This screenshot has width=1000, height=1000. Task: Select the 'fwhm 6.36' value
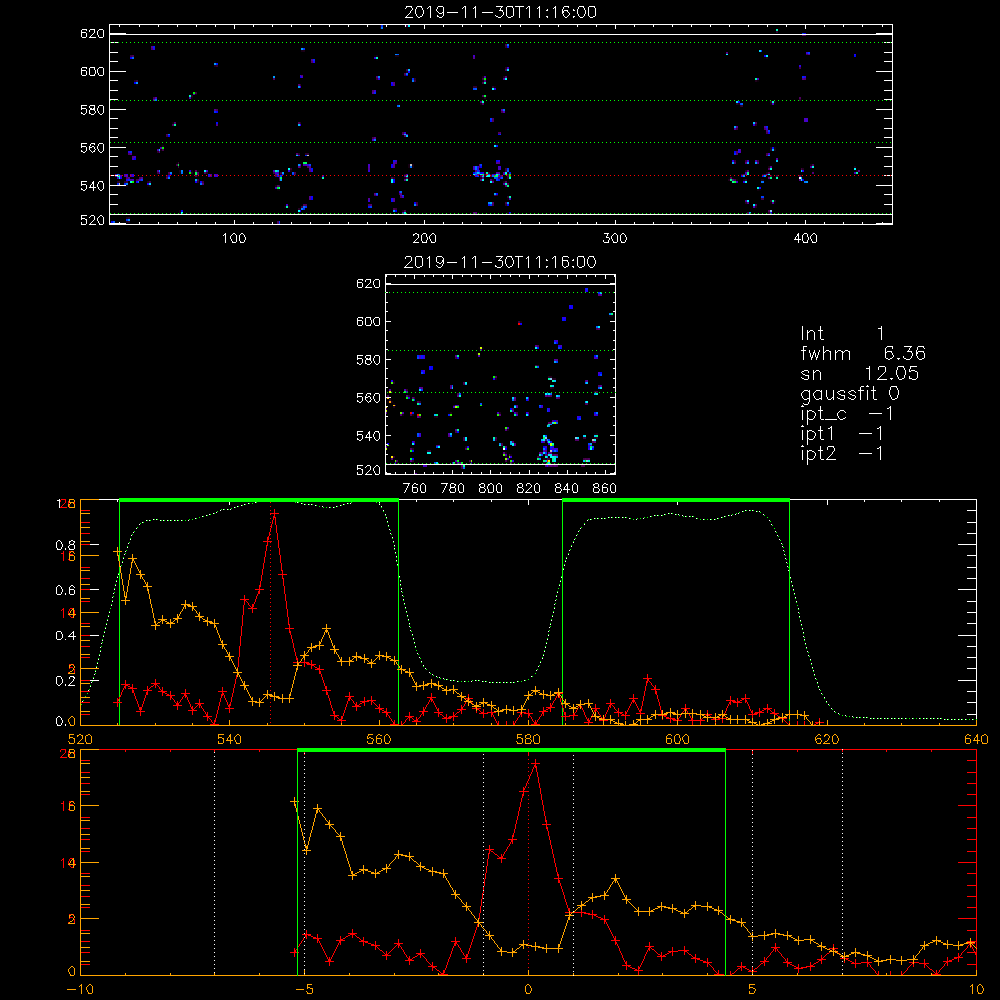click(x=863, y=353)
